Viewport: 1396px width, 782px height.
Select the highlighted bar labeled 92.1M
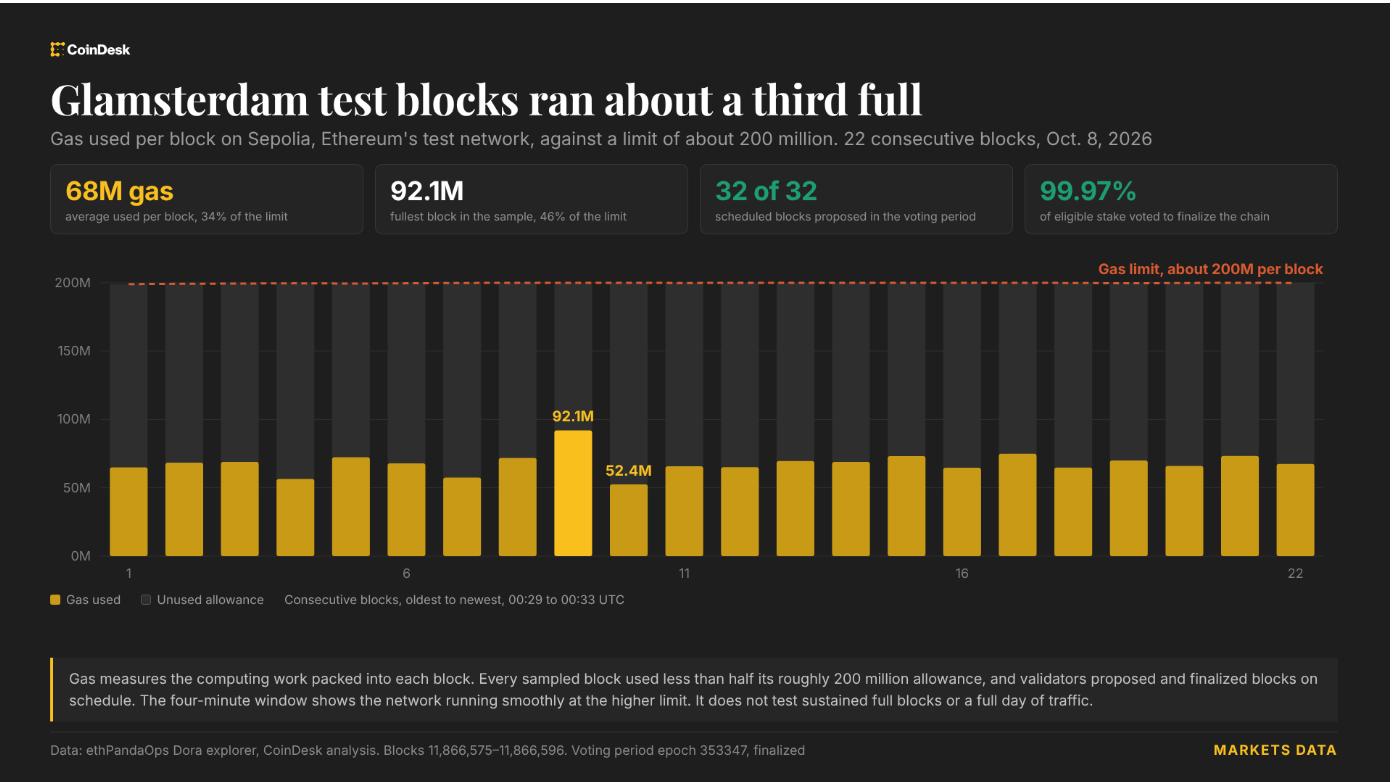tap(573, 493)
